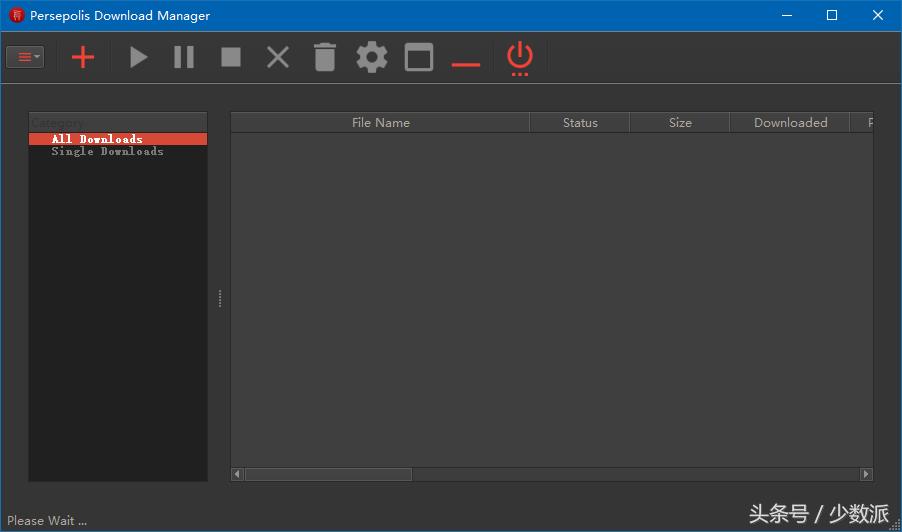Image resolution: width=902 pixels, height=532 pixels.
Task: Stop the selected download
Action: point(231,57)
